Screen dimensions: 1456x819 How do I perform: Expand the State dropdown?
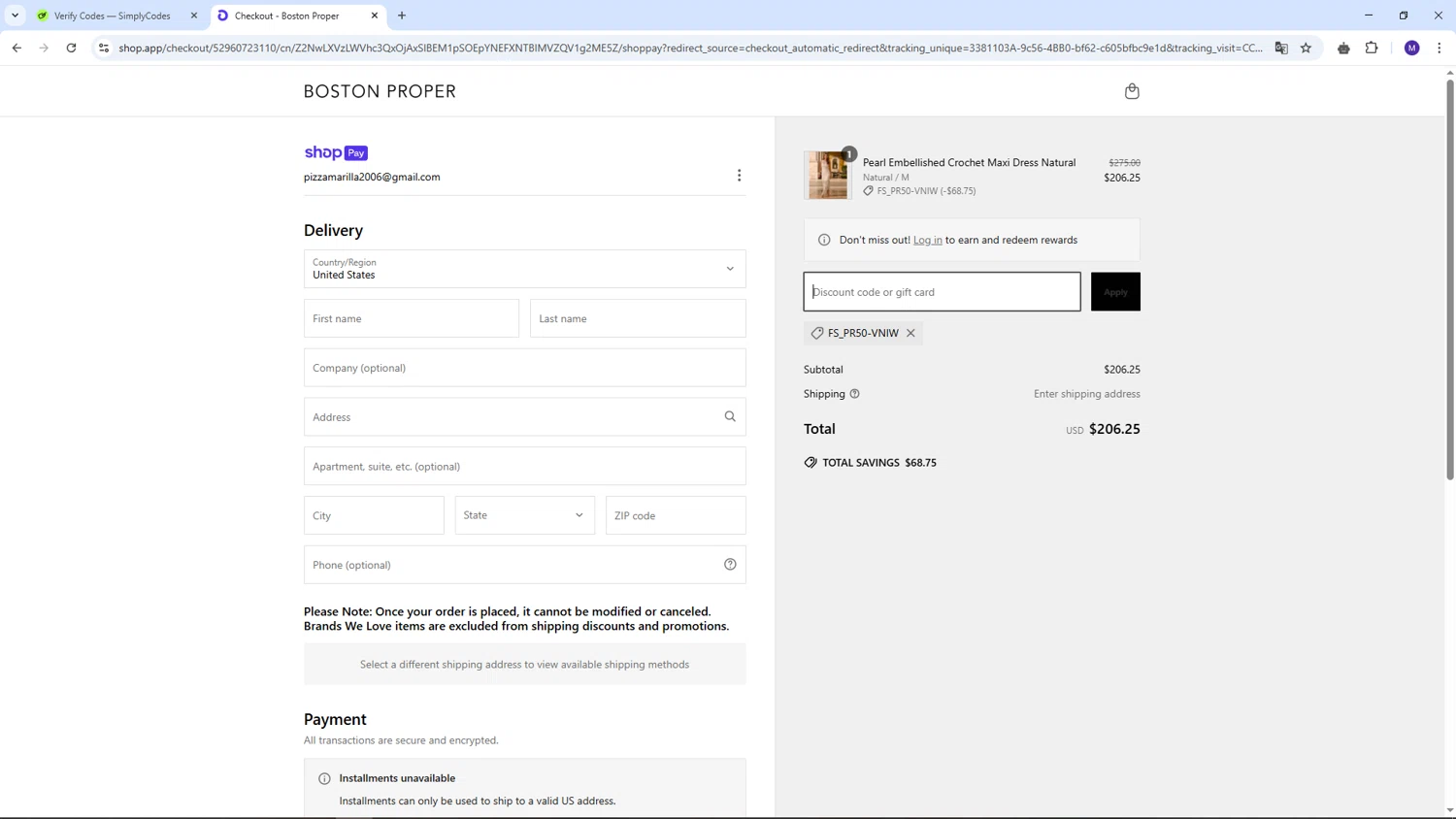pos(524,515)
